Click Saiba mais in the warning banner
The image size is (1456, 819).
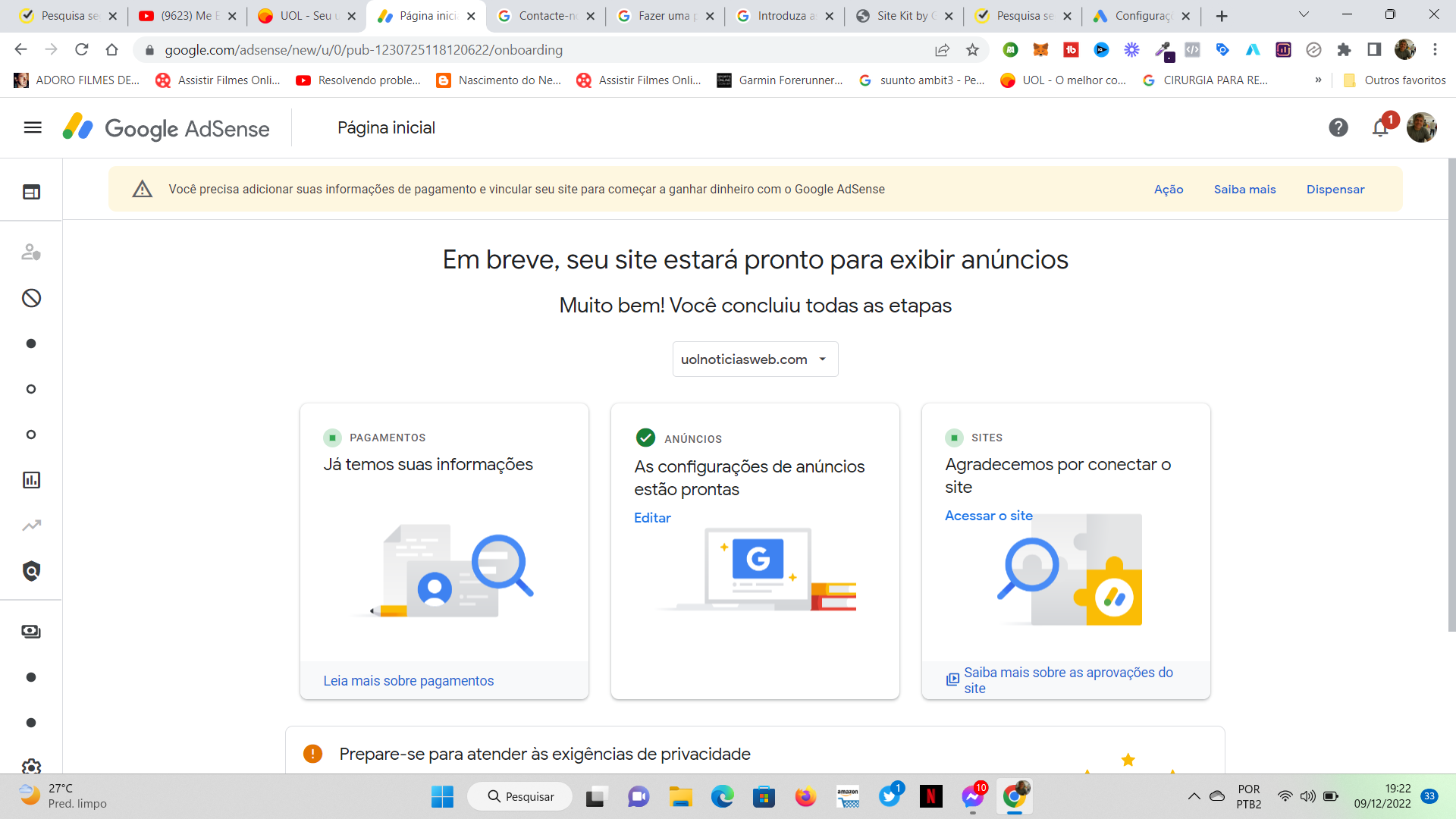[1244, 190]
